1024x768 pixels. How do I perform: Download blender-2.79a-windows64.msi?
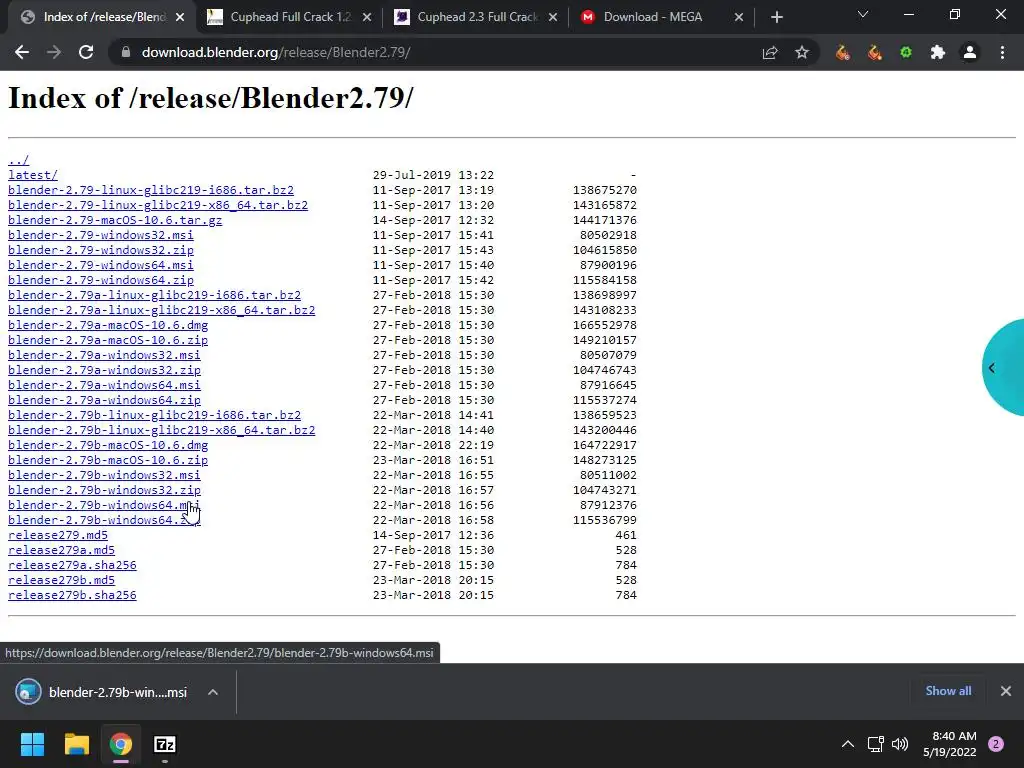[x=104, y=385]
